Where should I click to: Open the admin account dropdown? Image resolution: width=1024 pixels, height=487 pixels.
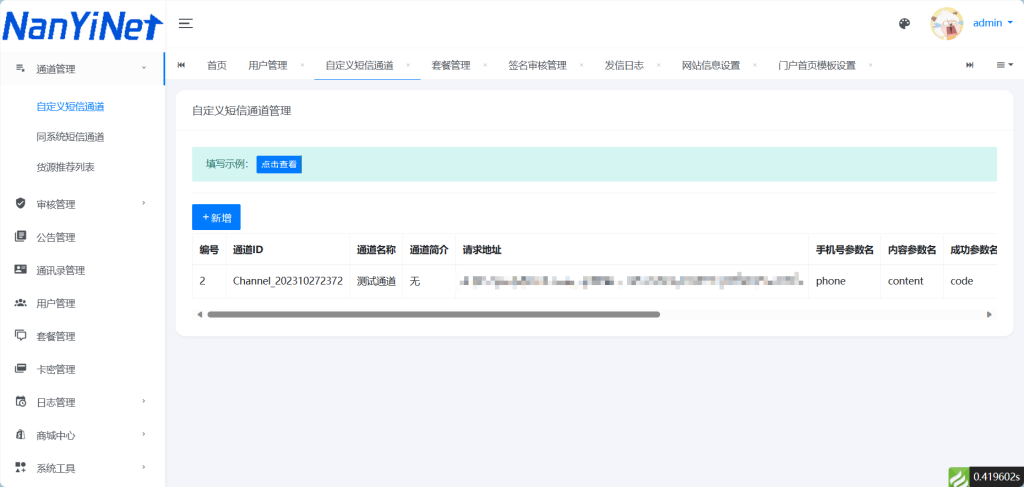point(993,23)
